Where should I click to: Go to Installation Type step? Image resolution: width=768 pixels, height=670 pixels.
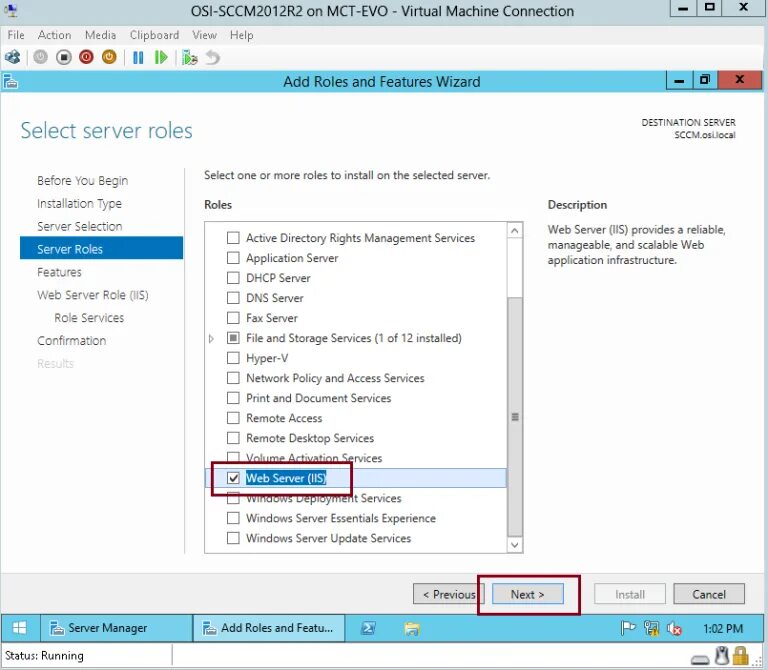click(x=79, y=203)
